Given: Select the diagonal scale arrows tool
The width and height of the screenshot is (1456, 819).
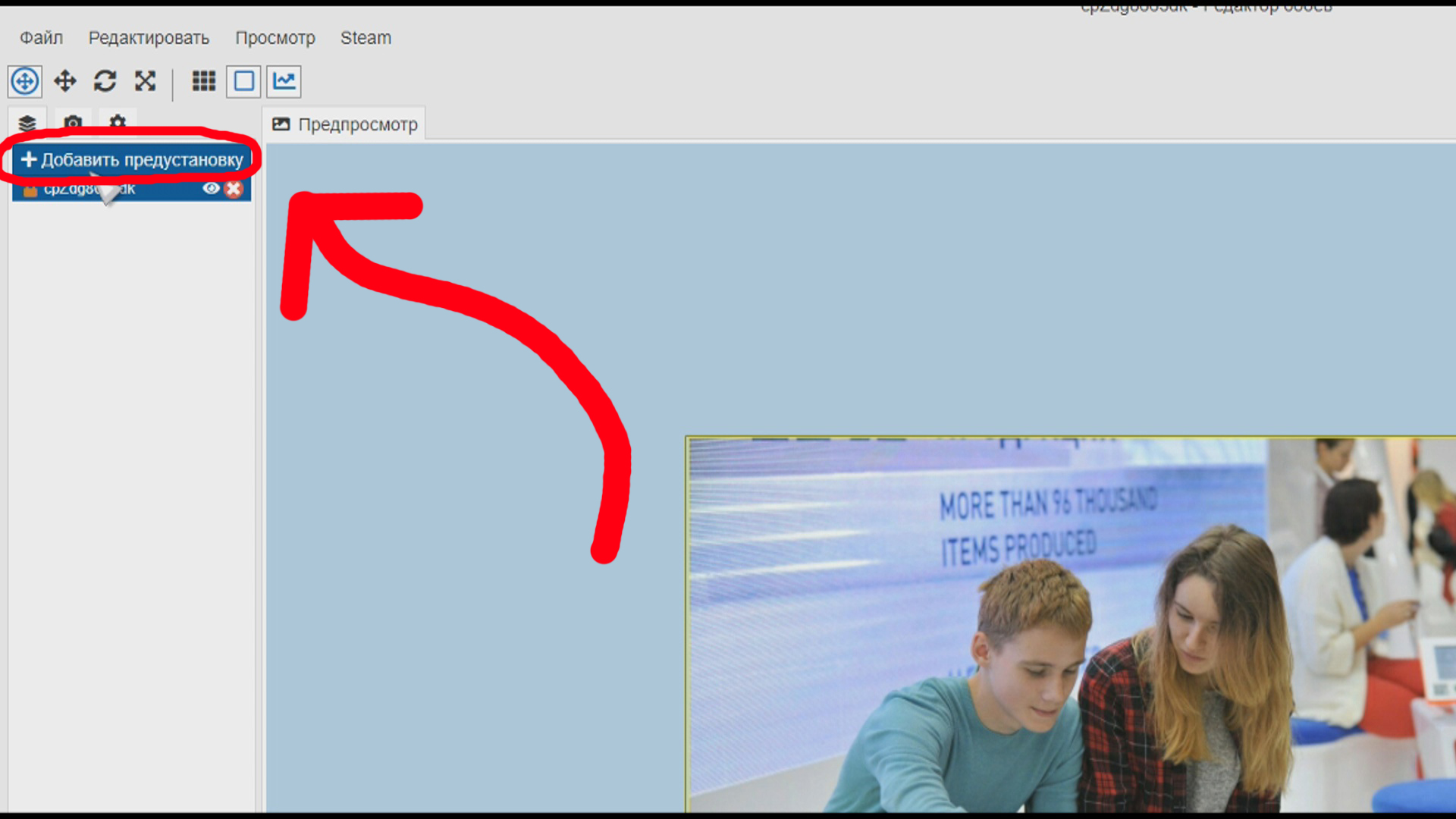Looking at the screenshot, I should tap(145, 81).
